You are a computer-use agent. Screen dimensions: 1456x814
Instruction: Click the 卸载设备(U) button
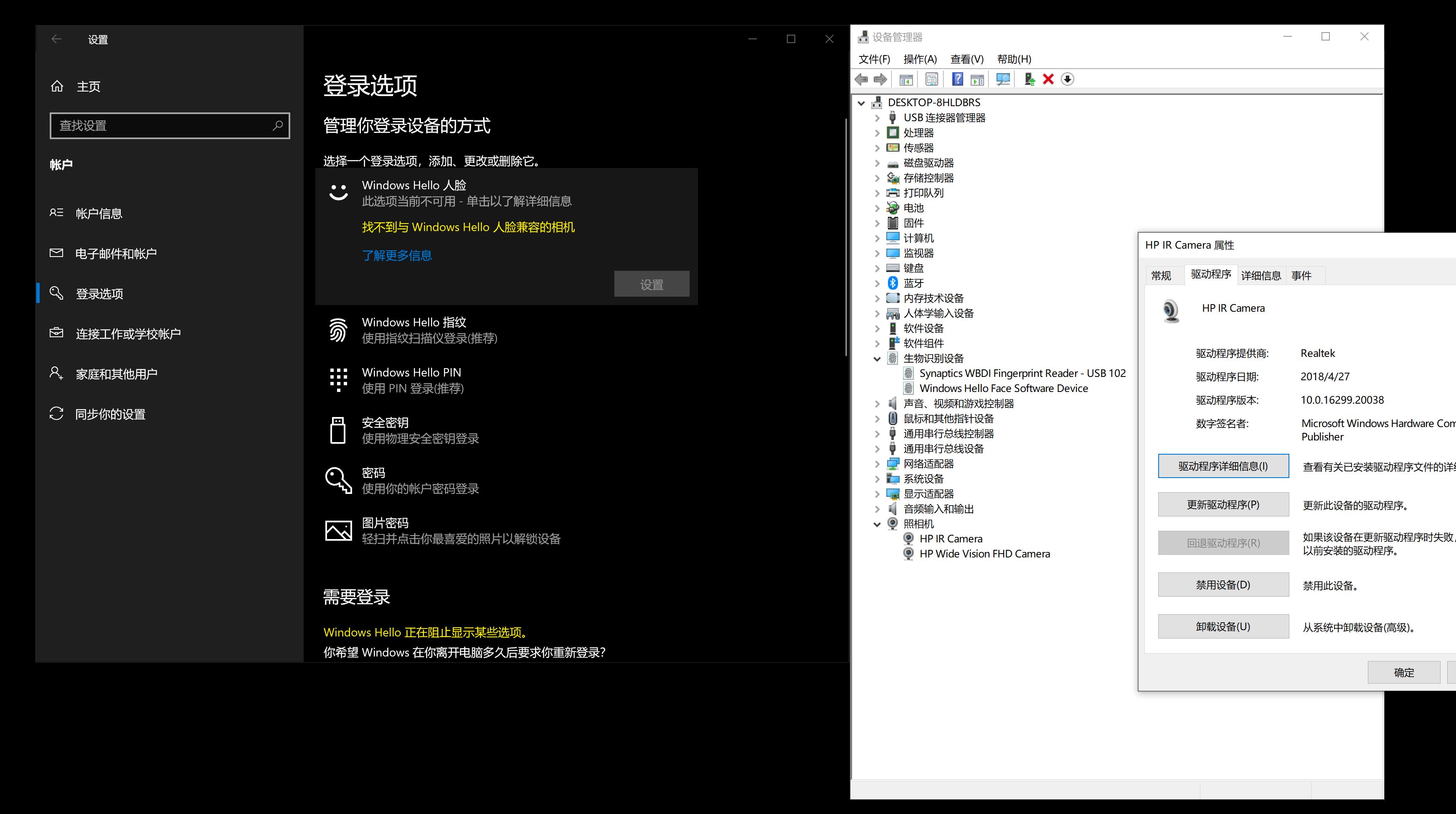tap(1223, 626)
